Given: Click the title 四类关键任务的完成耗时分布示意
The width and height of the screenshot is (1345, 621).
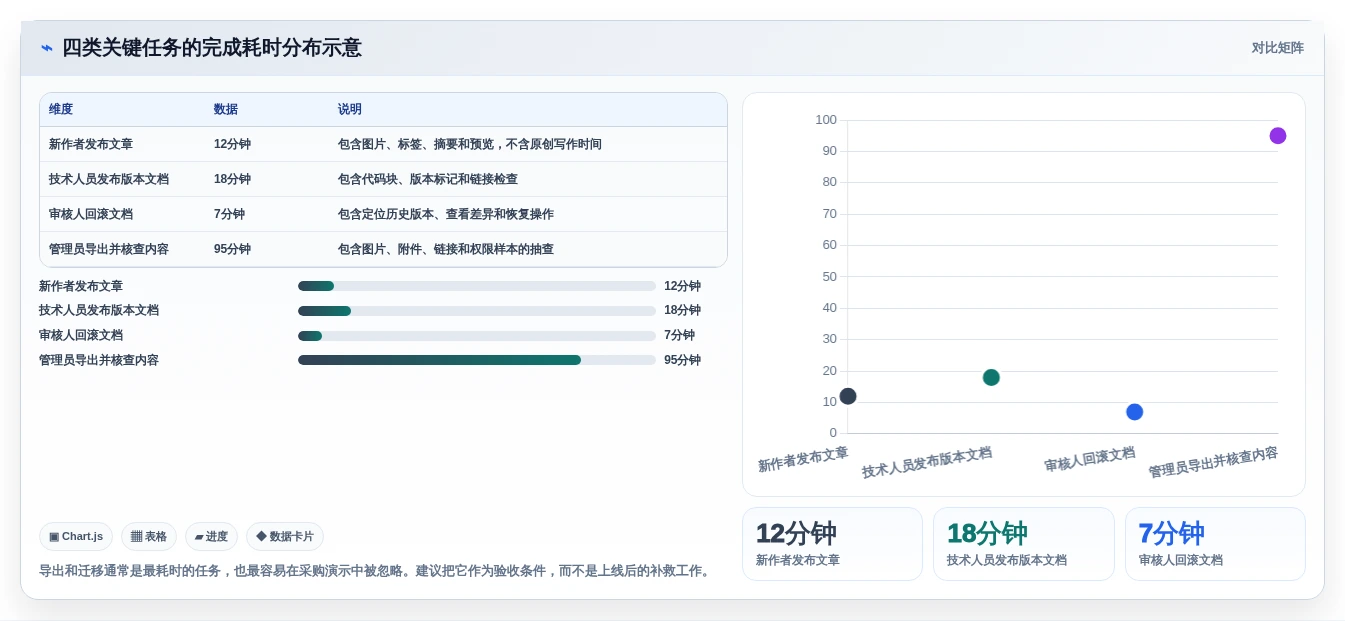Looking at the screenshot, I should [x=212, y=48].
